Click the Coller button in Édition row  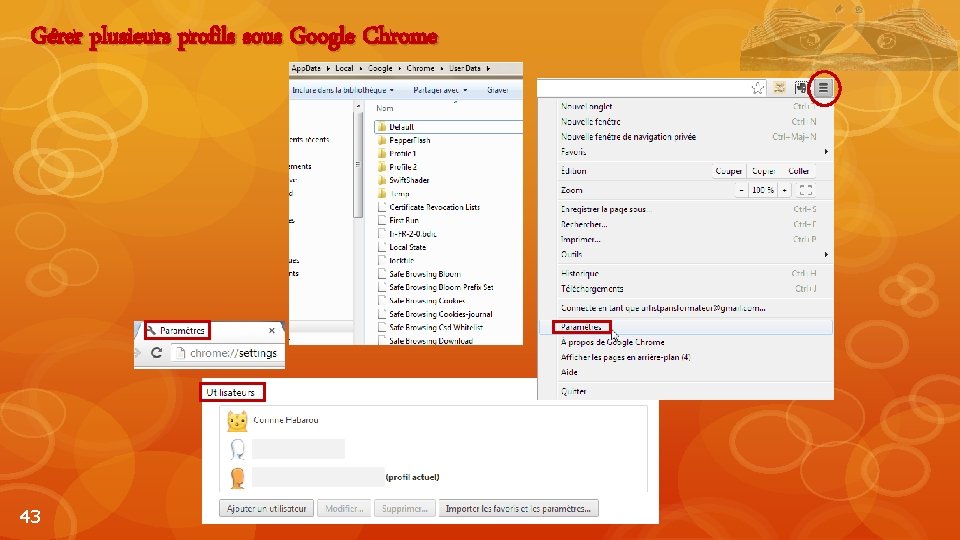[x=798, y=171]
